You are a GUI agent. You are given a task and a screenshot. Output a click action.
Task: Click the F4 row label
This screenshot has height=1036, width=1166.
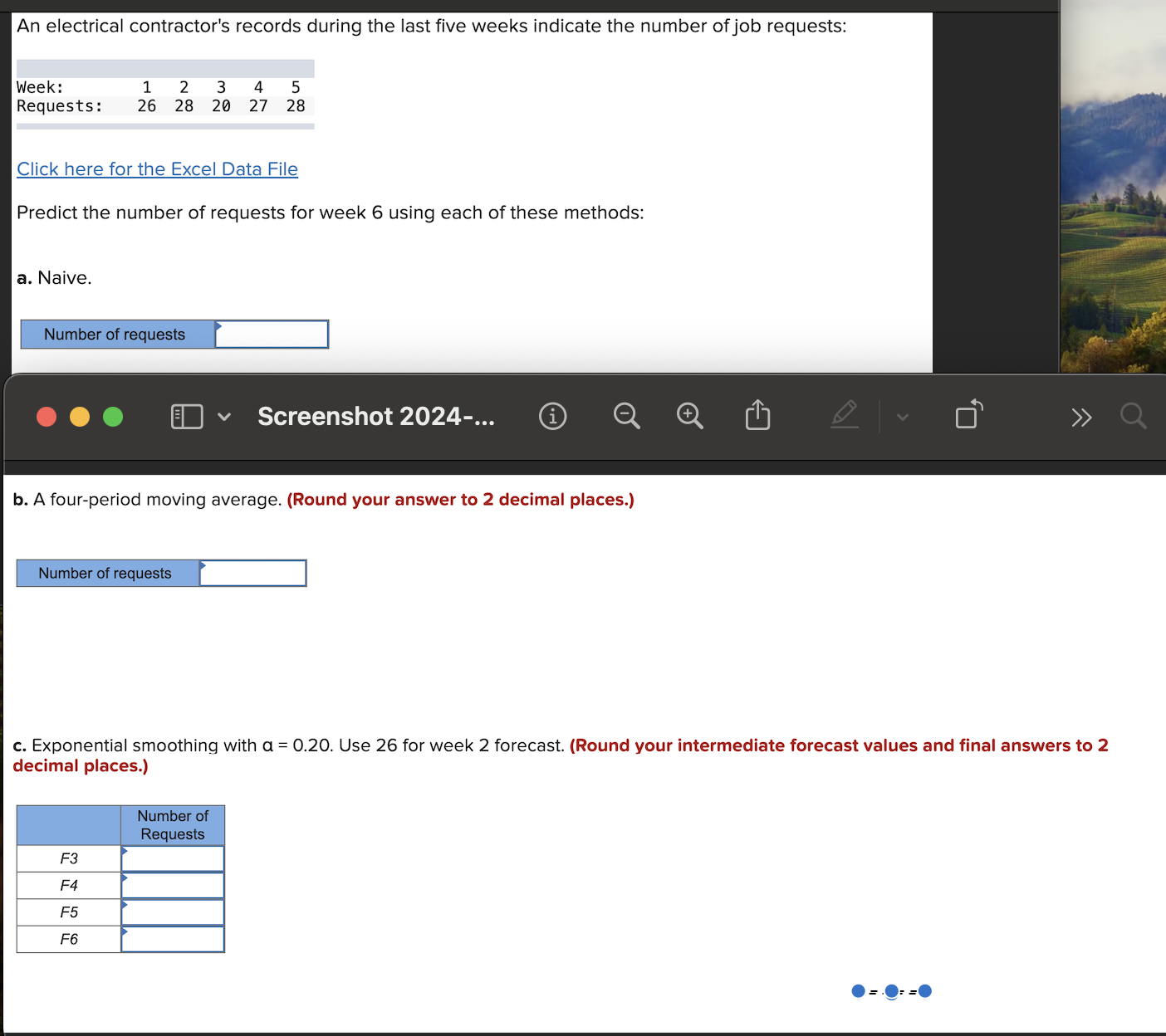click(x=69, y=886)
